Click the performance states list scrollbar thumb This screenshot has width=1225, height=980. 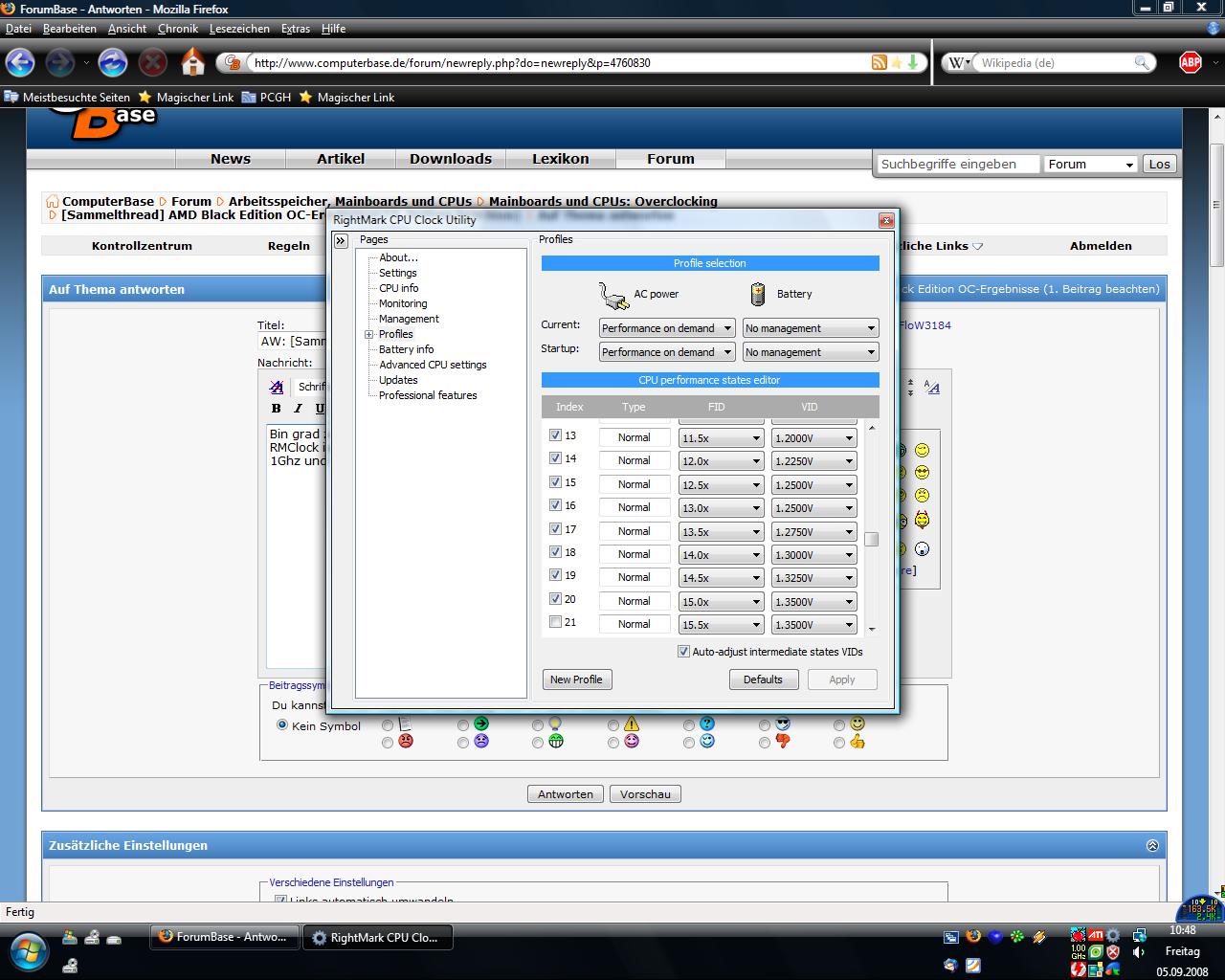[871, 540]
